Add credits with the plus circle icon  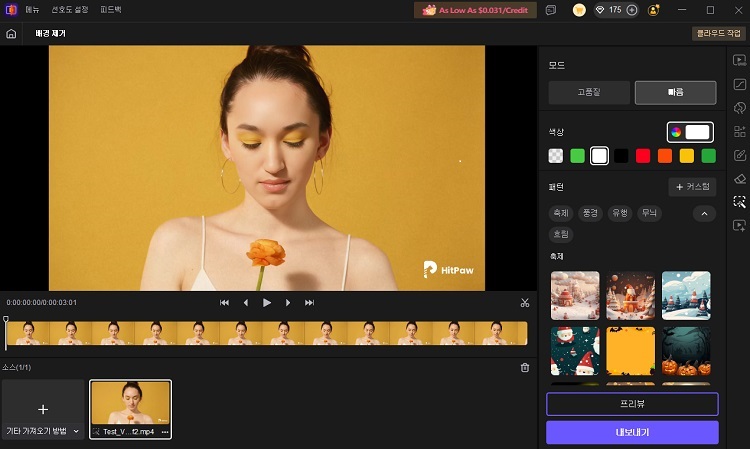click(632, 10)
